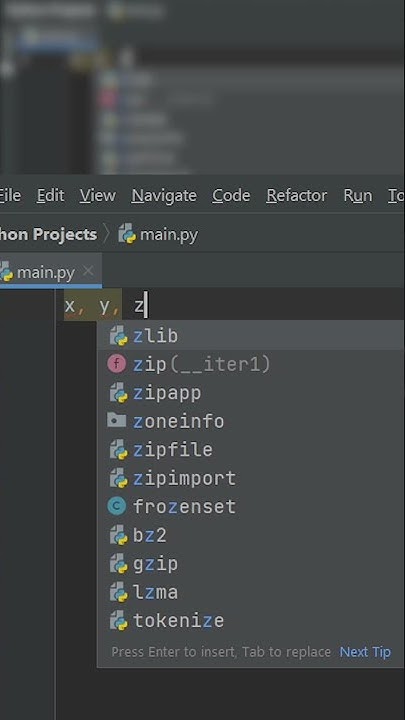
Task: Select zipimport completion suggestion
Action: [x=251, y=478]
